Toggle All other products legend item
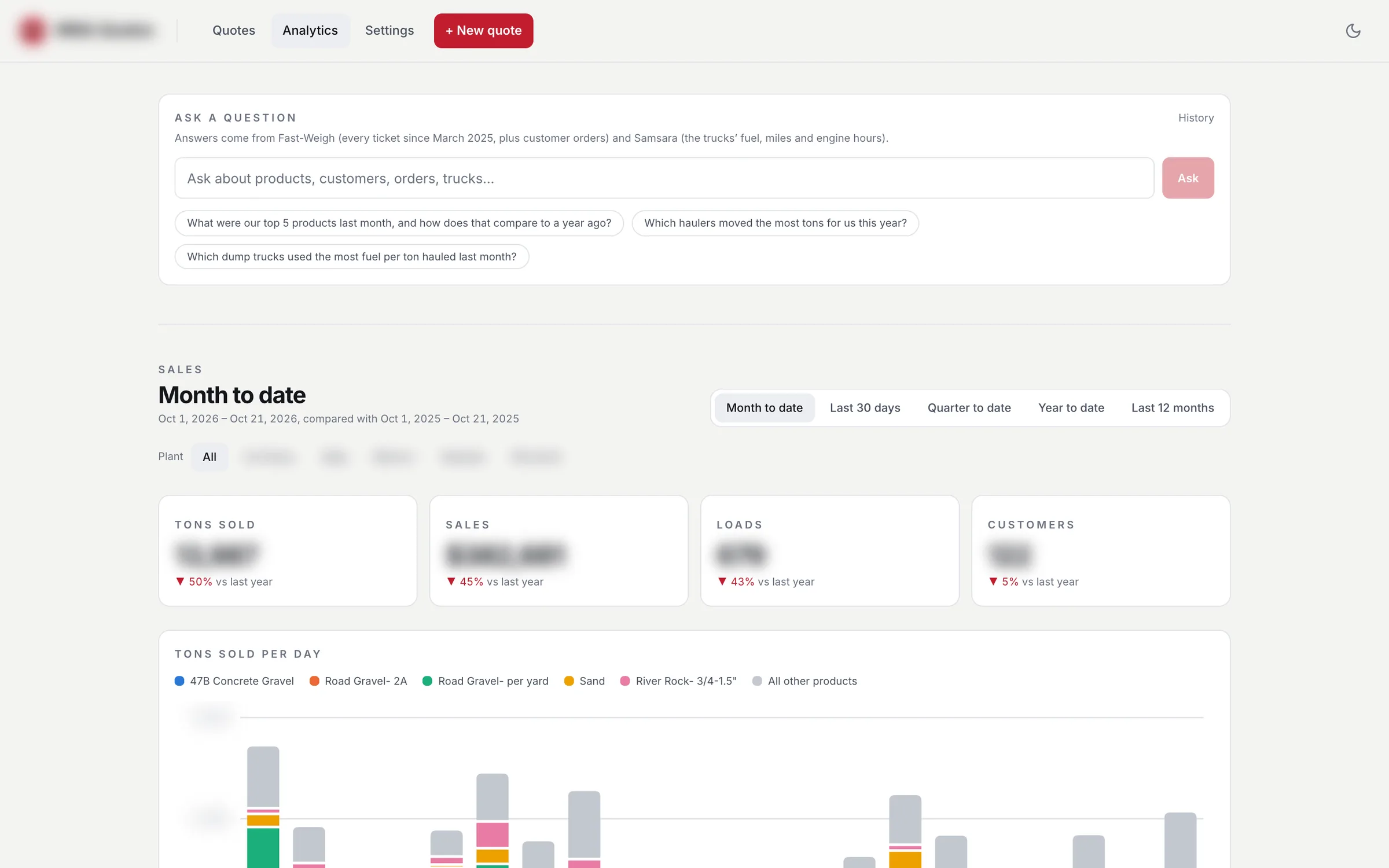Image resolution: width=1389 pixels, height=868 pixels. (804, 681)
